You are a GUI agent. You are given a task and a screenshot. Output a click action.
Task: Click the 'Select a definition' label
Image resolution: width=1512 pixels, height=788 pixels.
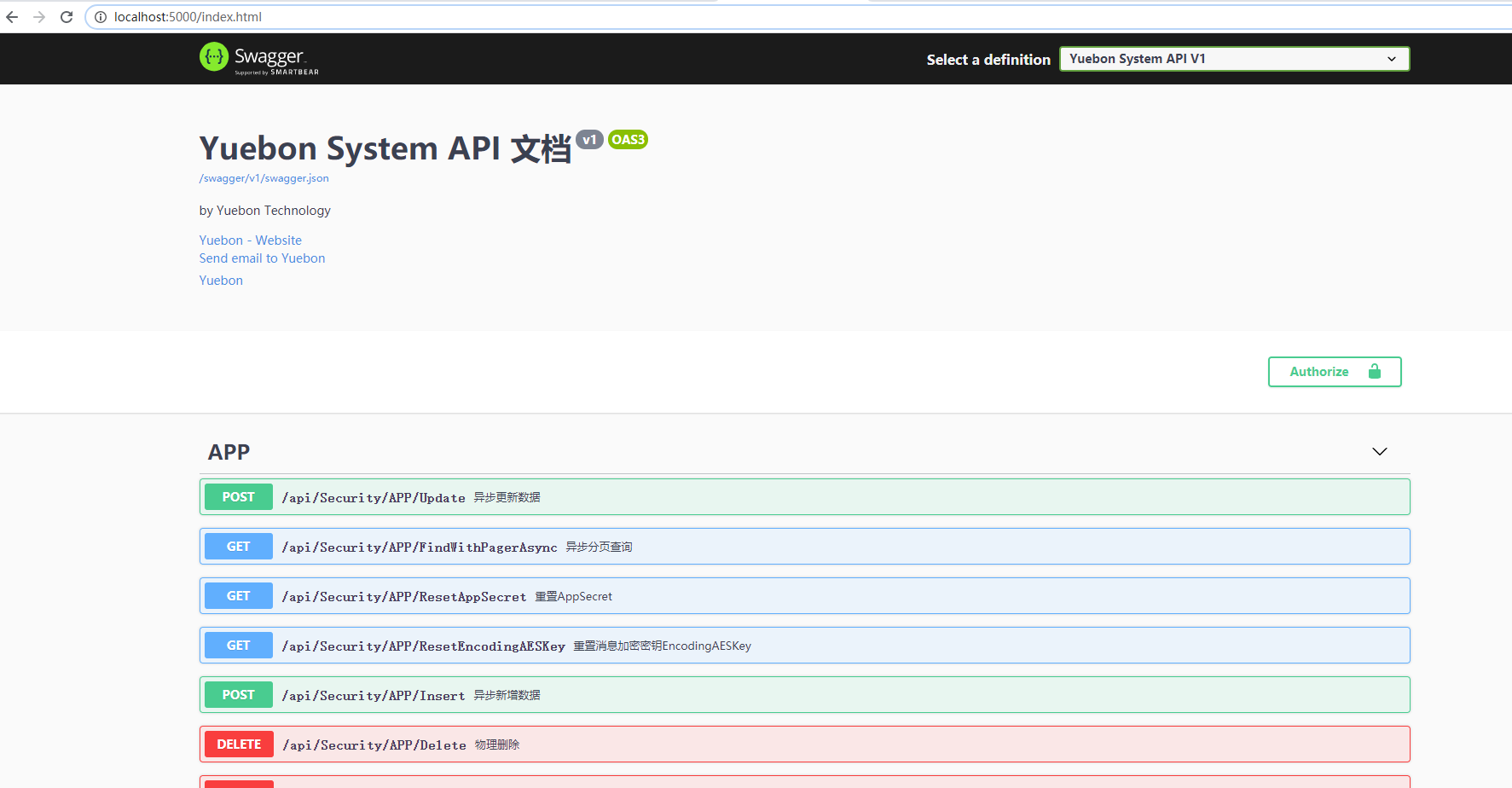(x=988, y=60)
